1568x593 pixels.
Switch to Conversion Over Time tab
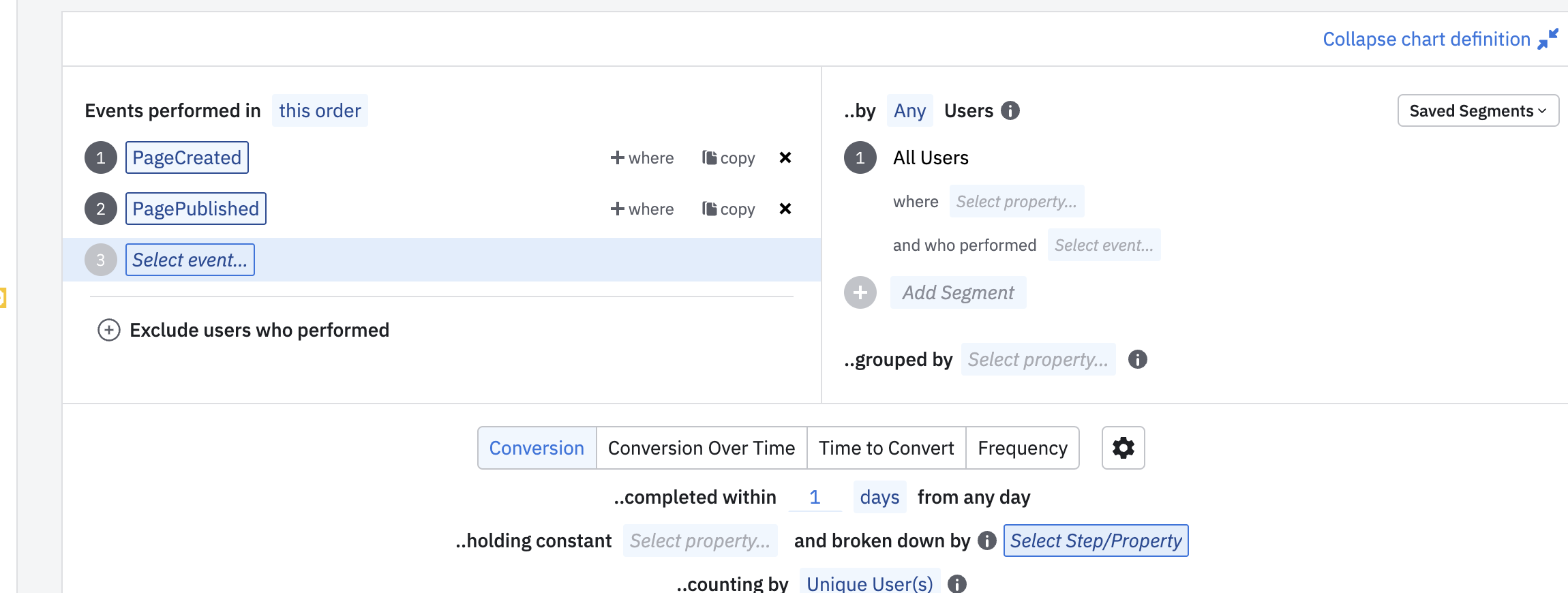[x=702, y=448]
